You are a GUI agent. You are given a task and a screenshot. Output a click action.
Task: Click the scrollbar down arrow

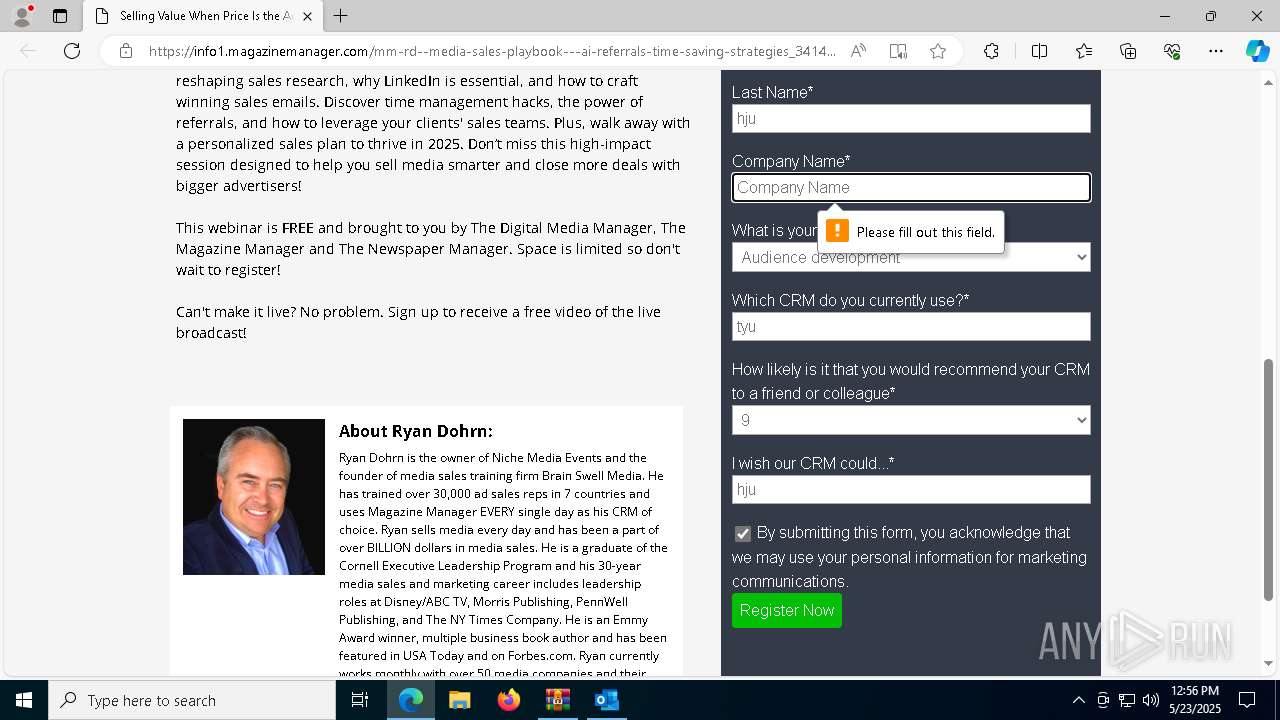(x=1269, y=663)
